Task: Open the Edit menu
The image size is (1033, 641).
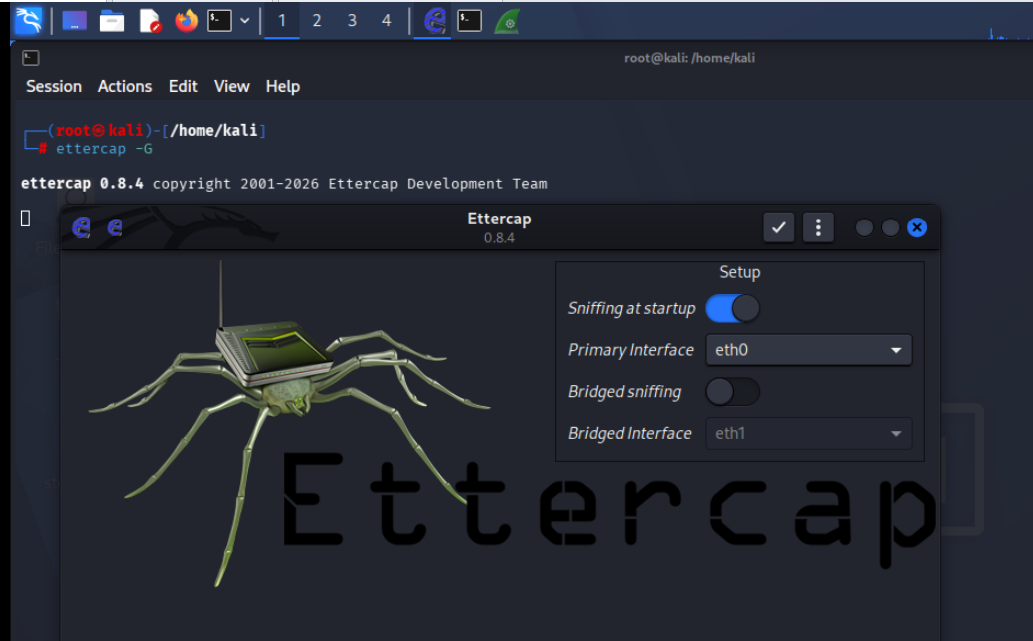Action: click(x=183, y=86)
